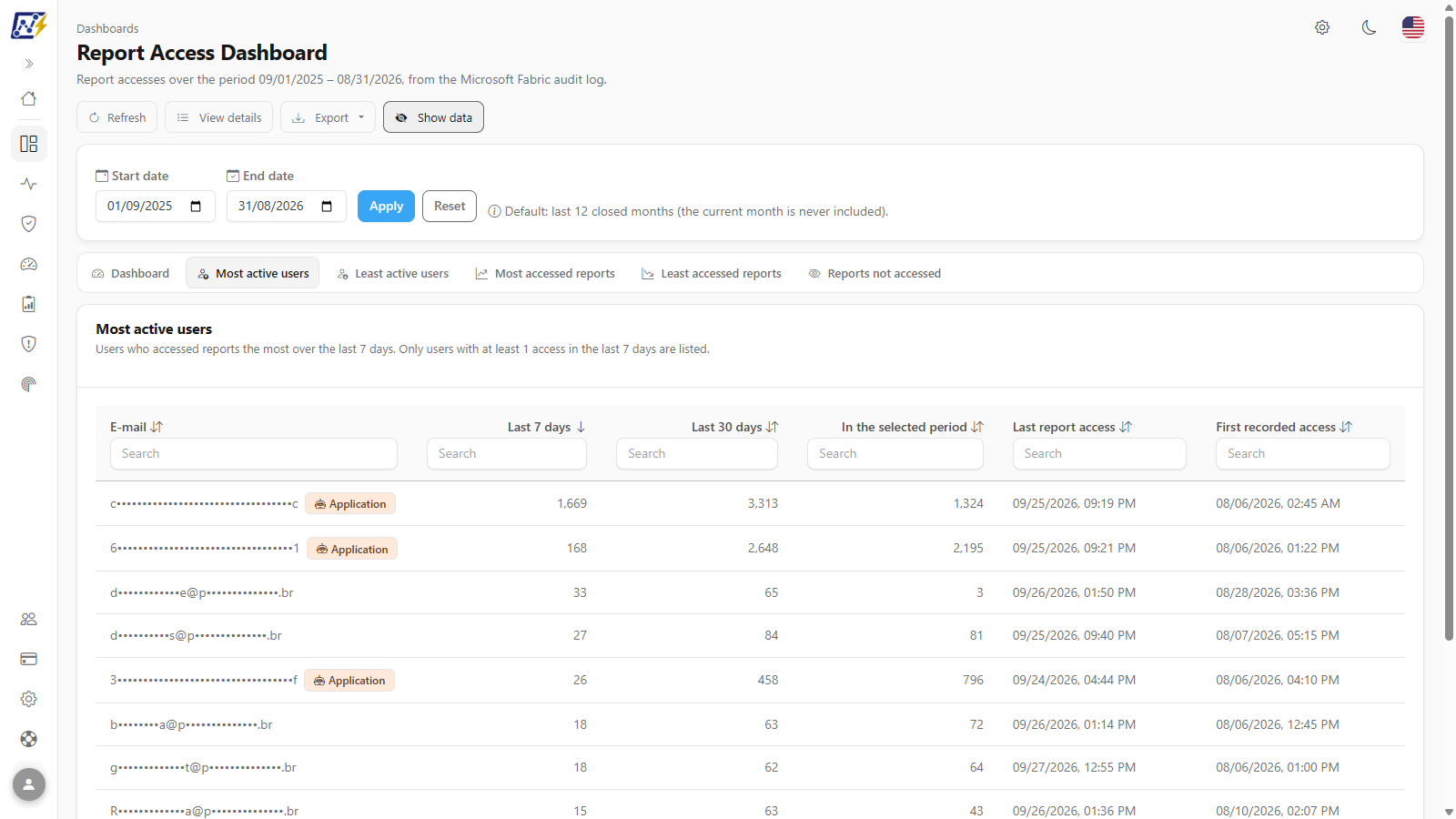Open the shield alert icon in sidebar
The width and height of the screenshot is (1456, 819).
pos(29,344)
